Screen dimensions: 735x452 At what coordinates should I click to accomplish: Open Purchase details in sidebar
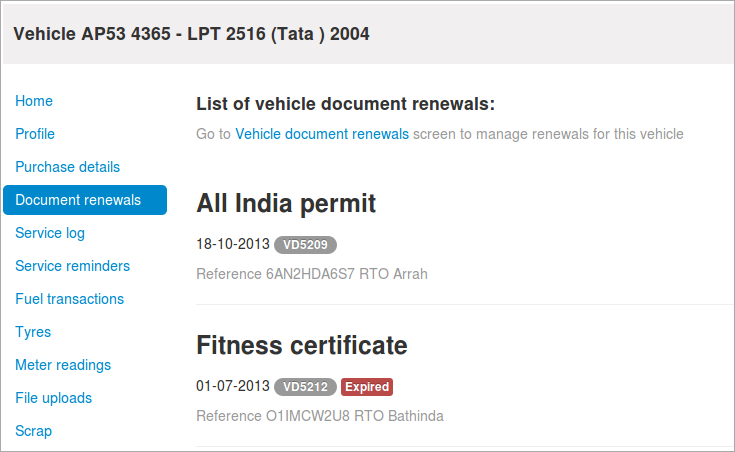pos(68,167)
